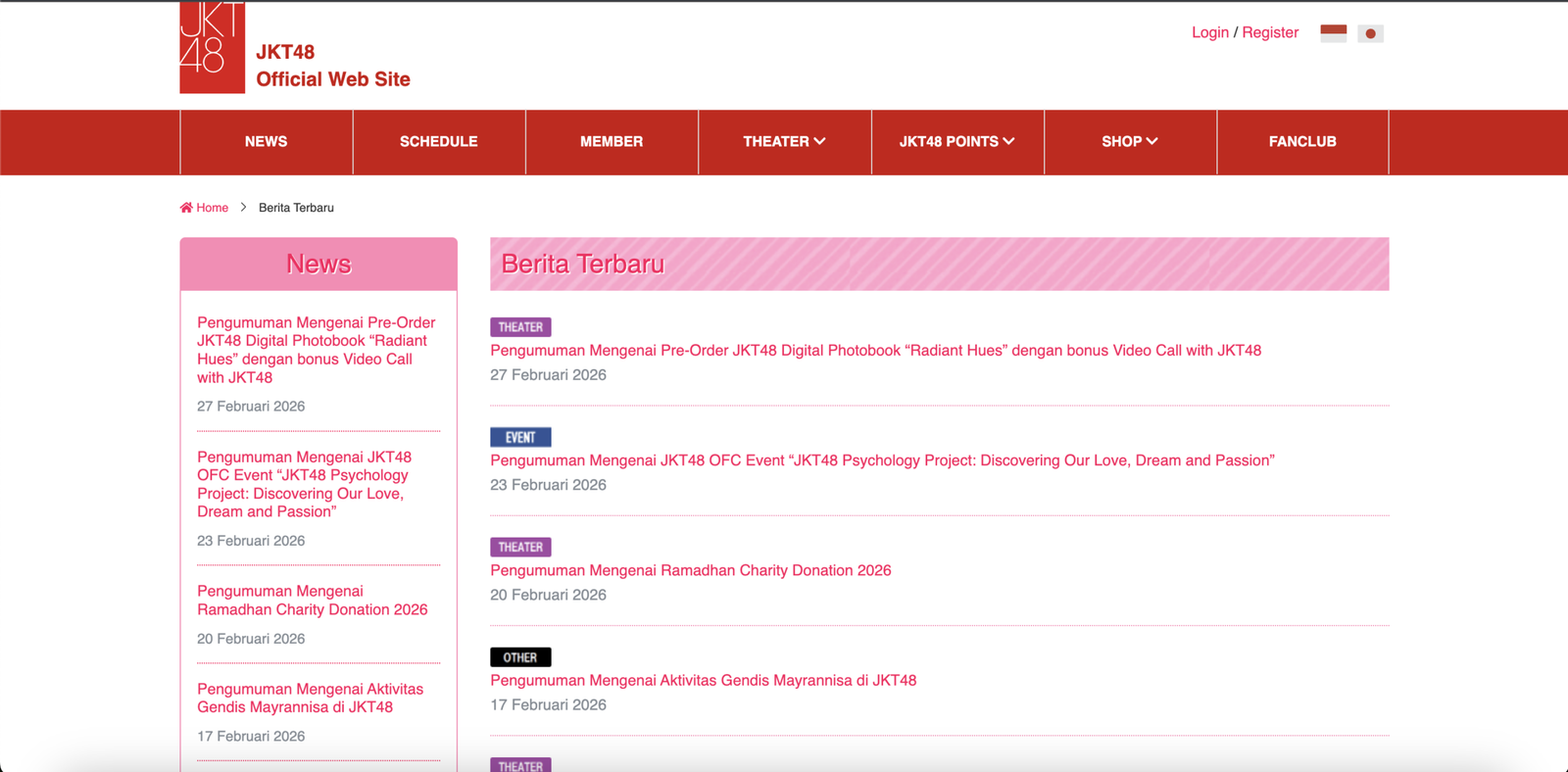Open the MEMBER menu item
Image resolution: width=1568 pixels, height=772 pixels.
click(x=612, y=142)
